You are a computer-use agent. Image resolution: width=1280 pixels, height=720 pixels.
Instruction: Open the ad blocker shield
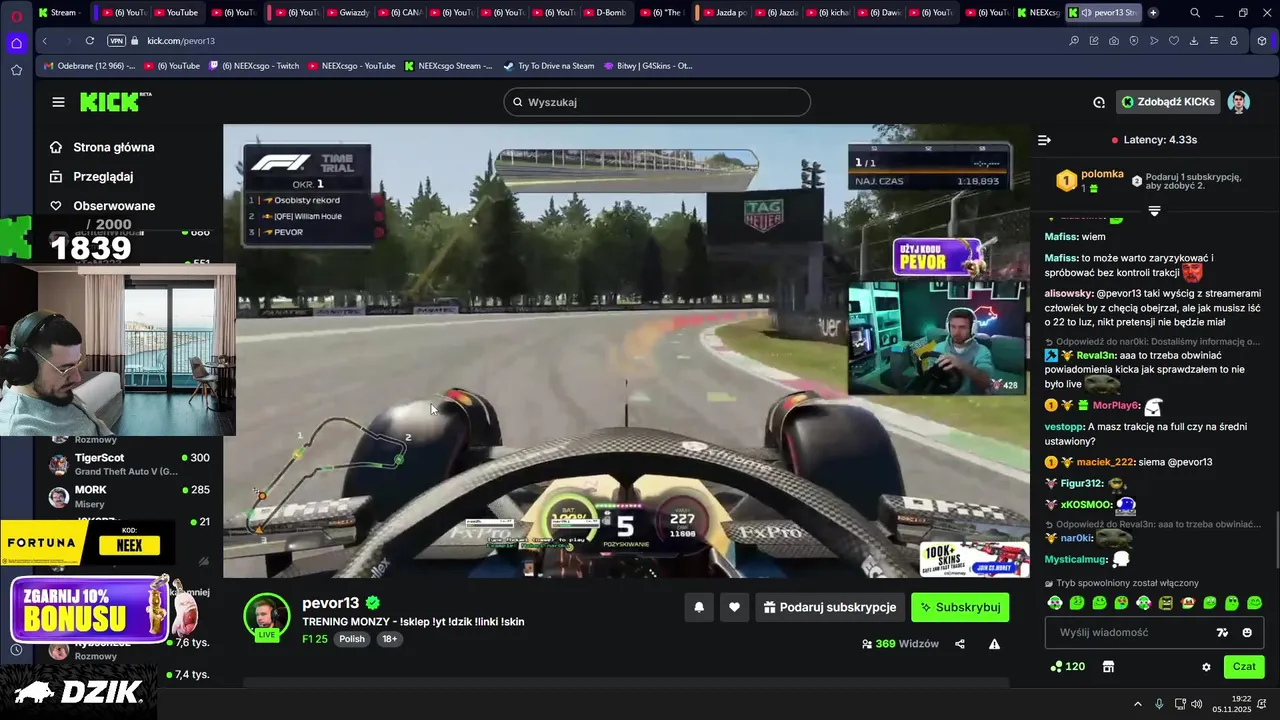coord(1134,41)
